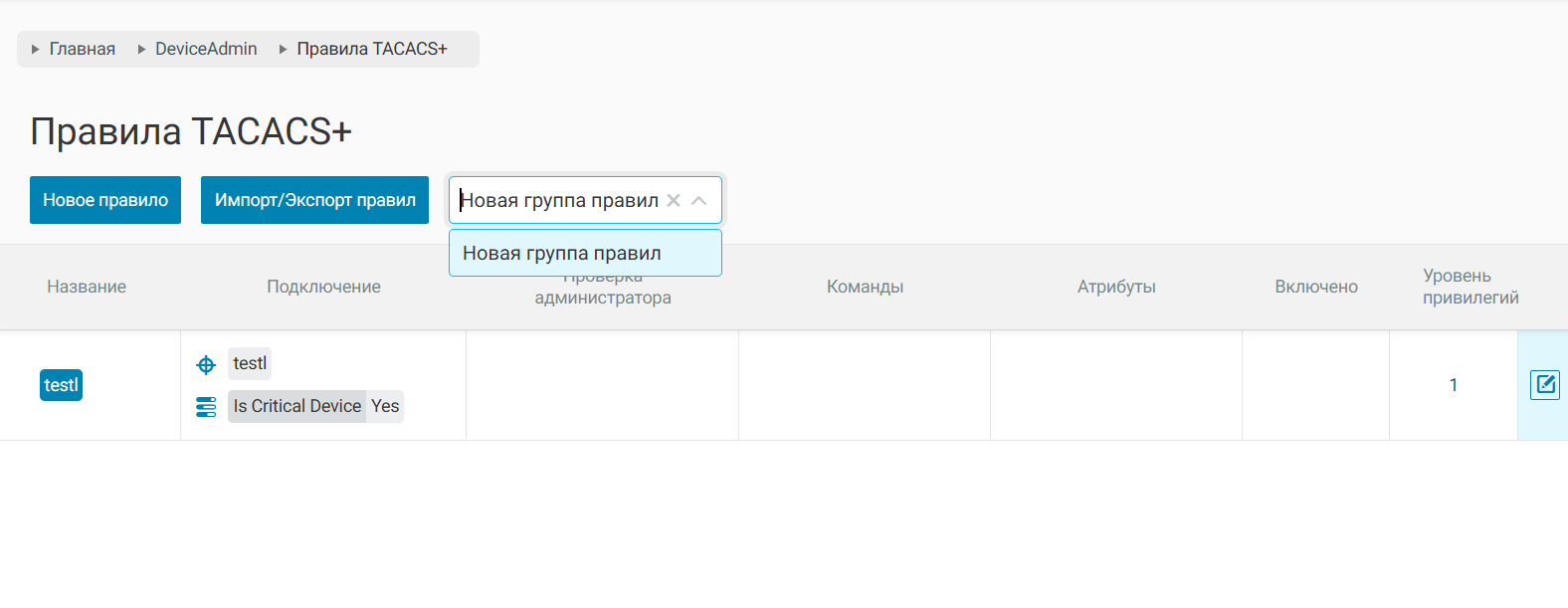Click the 'Название' column header
Viewport: 1568px width, 608px height.
pos(87,287)
